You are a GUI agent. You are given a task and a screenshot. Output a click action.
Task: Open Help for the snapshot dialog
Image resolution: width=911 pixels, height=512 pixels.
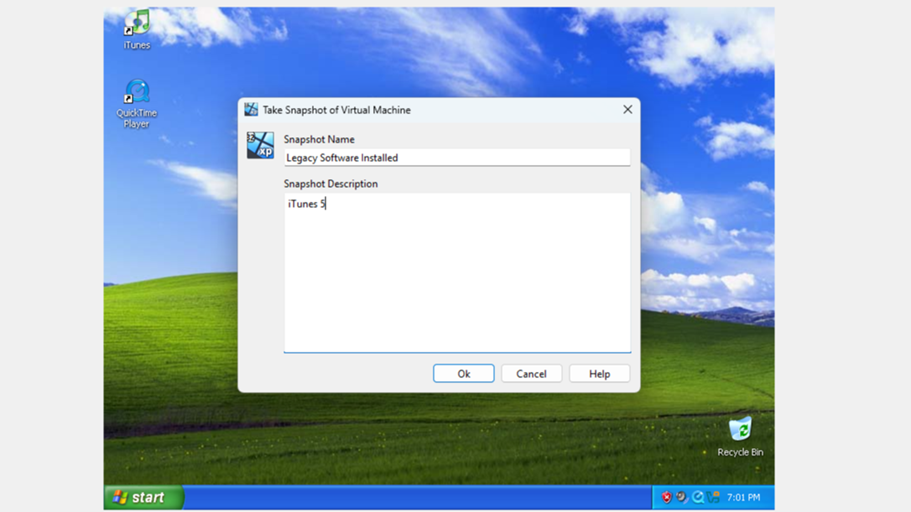point(599,374)
